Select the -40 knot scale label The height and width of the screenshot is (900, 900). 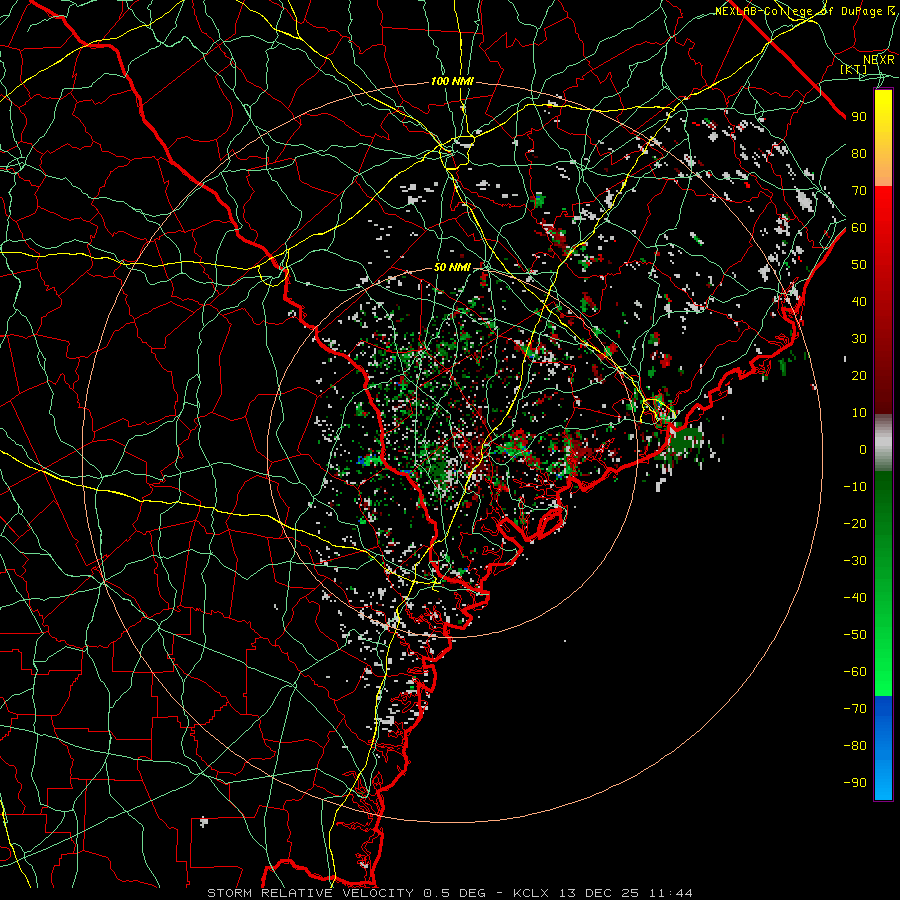(x=855, y=598)
